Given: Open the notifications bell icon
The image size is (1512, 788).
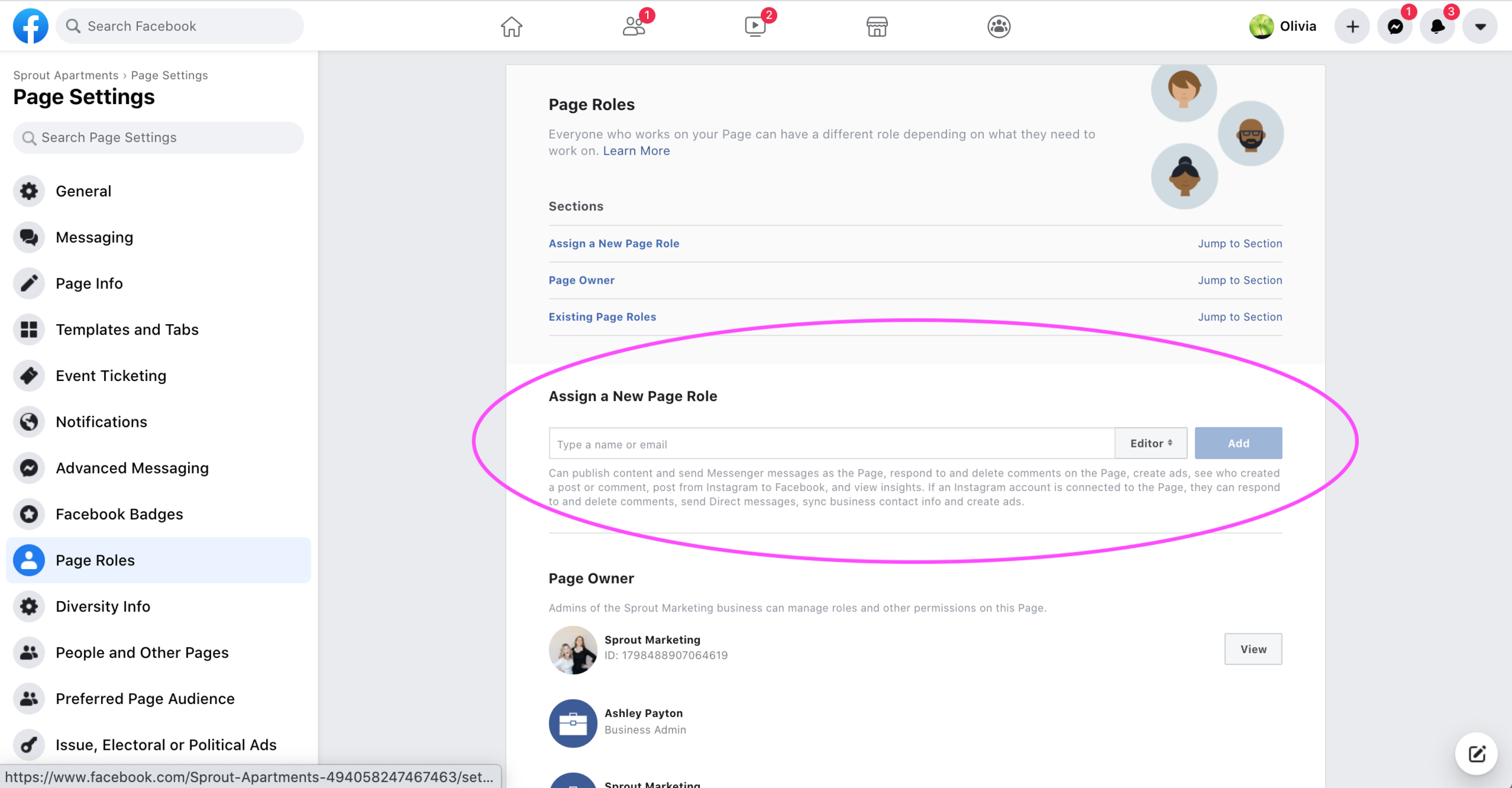Looking at the screenshot, I should tap(1437, 27).
